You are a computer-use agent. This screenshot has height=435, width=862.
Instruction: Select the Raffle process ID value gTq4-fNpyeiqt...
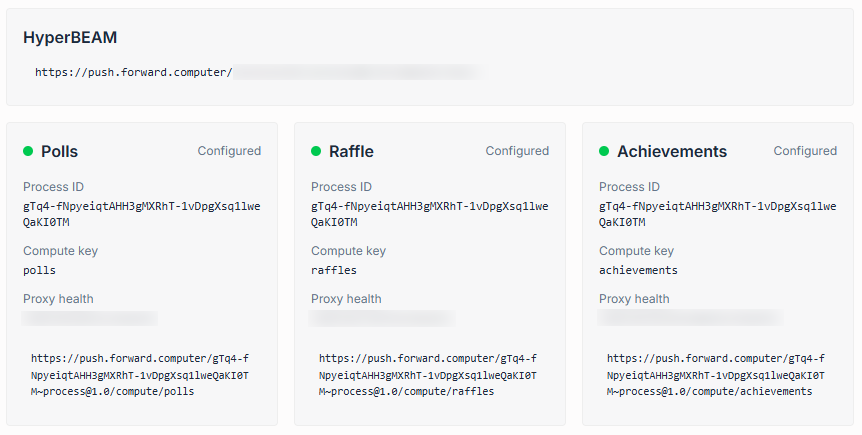(x=430, y=214)
